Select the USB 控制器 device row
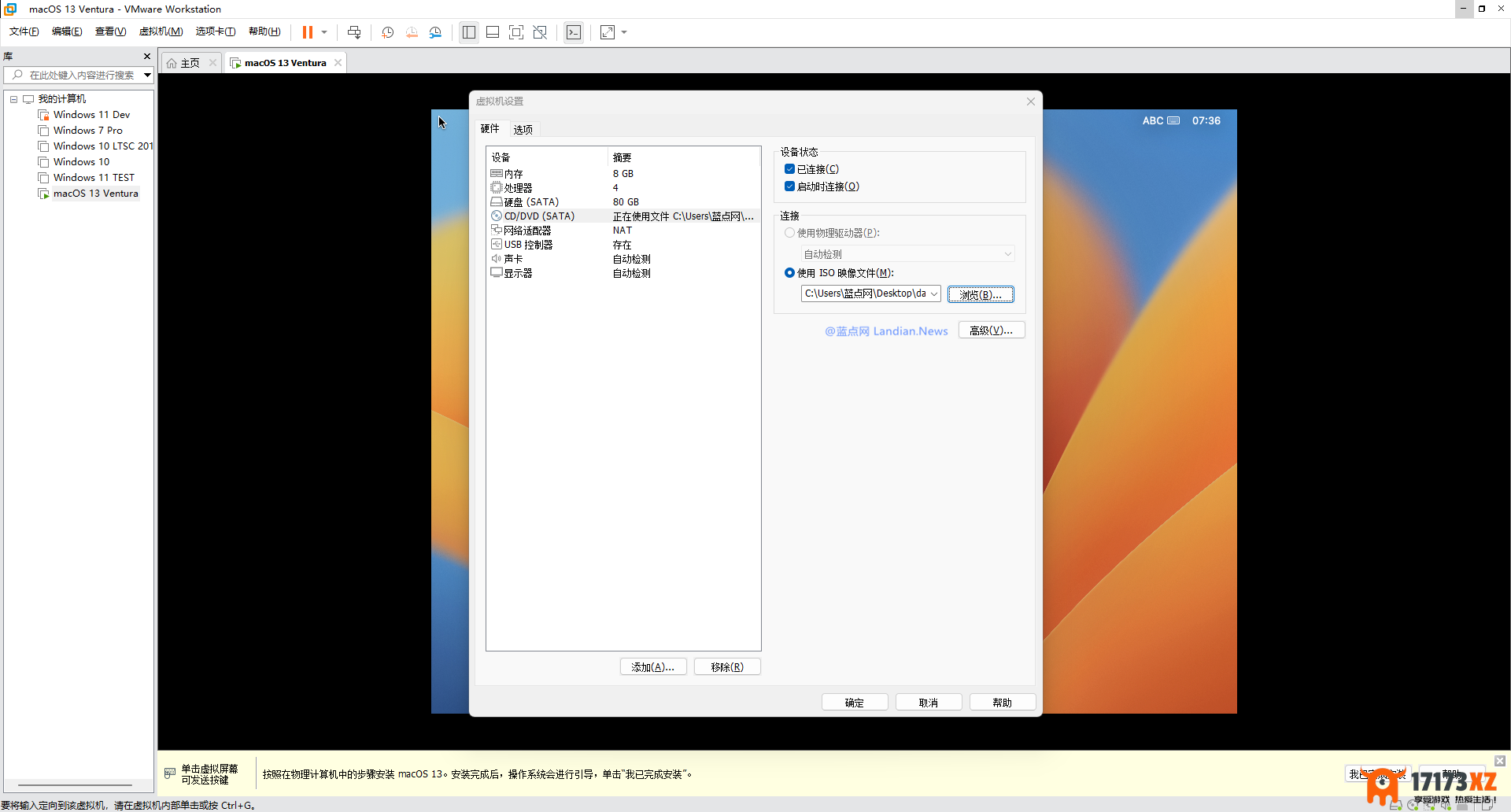Image resolution: width=1511 pixels, height=812 pixels. click(623, 245)
